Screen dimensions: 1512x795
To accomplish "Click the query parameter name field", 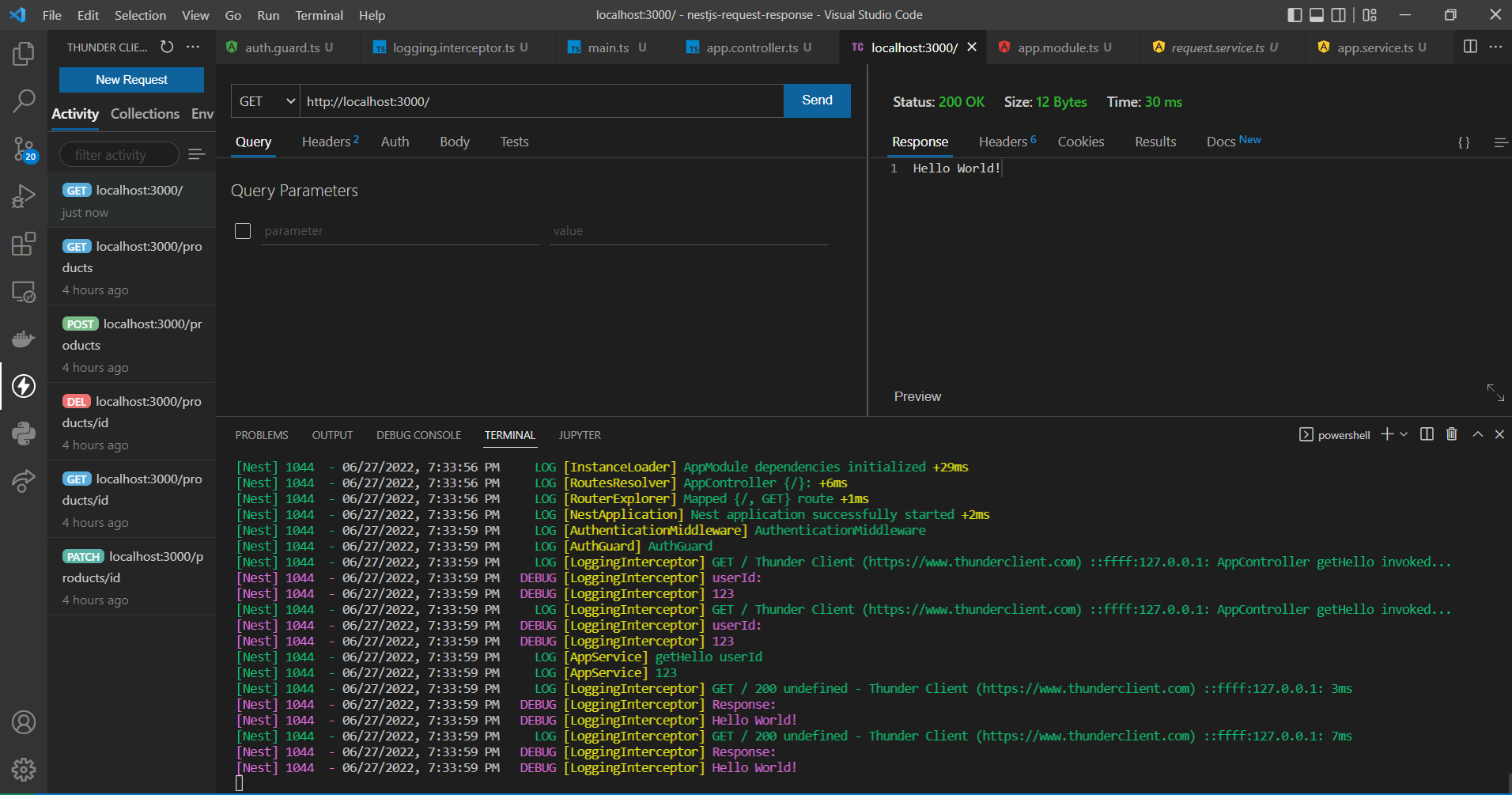I will (399, 231).
